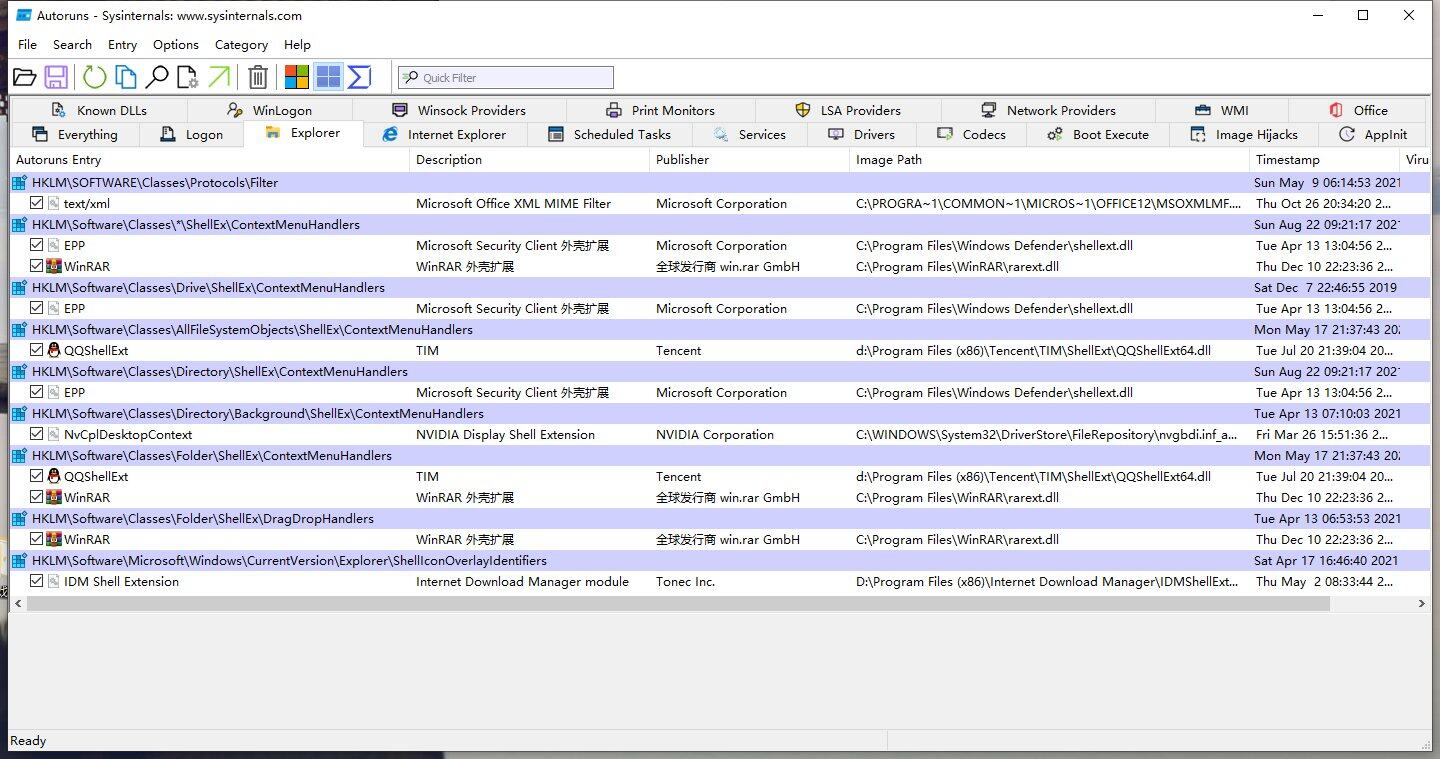This screenshot has height=759, width=1440.
Task: Click the registry icon of HKLM\SOFTWARE\Classes\Protocols\Filter
Action: coord(19,183)
